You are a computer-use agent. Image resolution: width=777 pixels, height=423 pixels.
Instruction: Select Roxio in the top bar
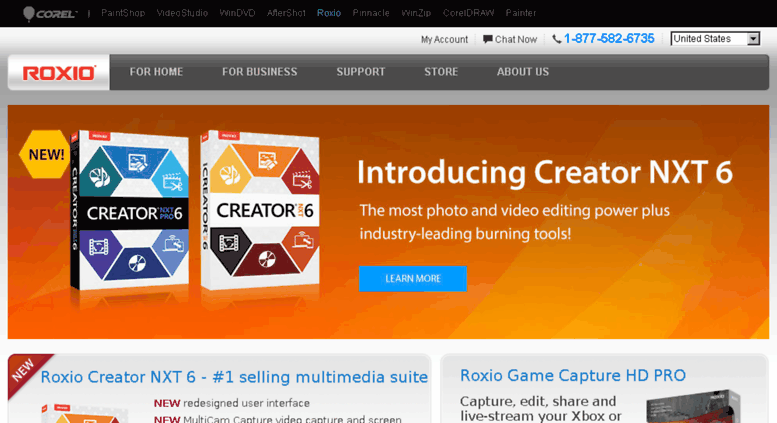point(329,13)
